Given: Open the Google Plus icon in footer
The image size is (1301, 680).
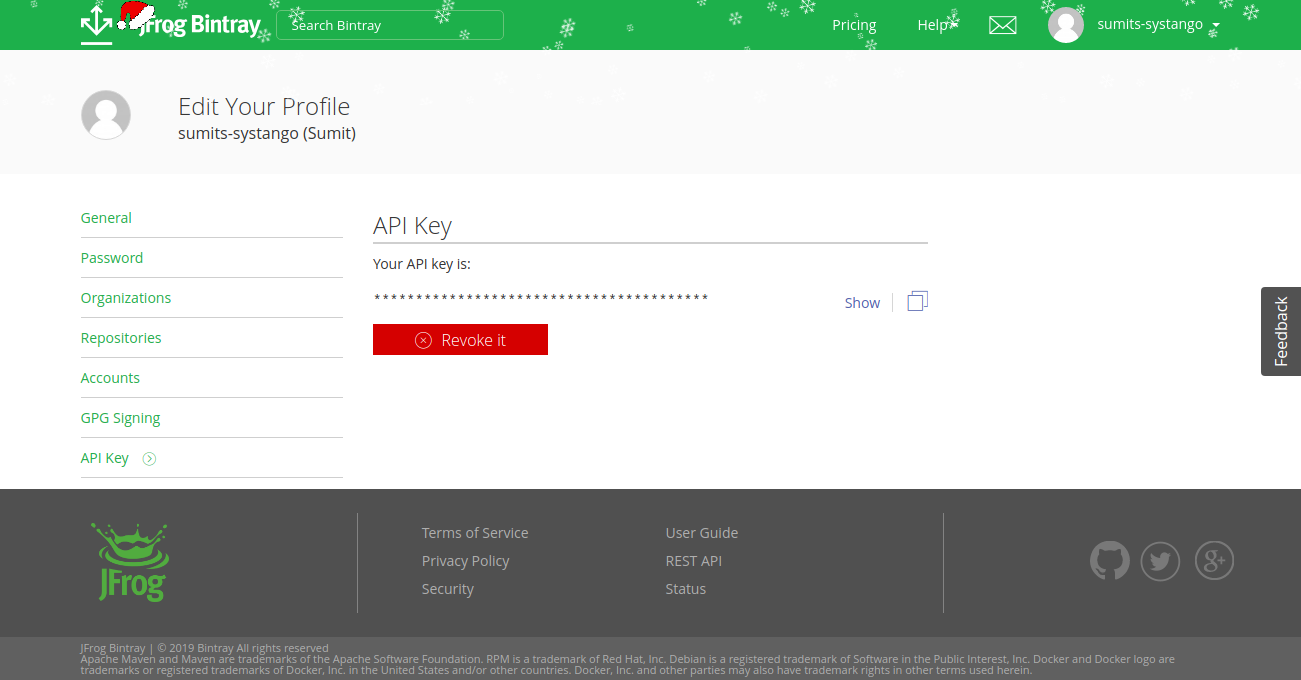Looking at the screenshot, I should coord(1214,561).
